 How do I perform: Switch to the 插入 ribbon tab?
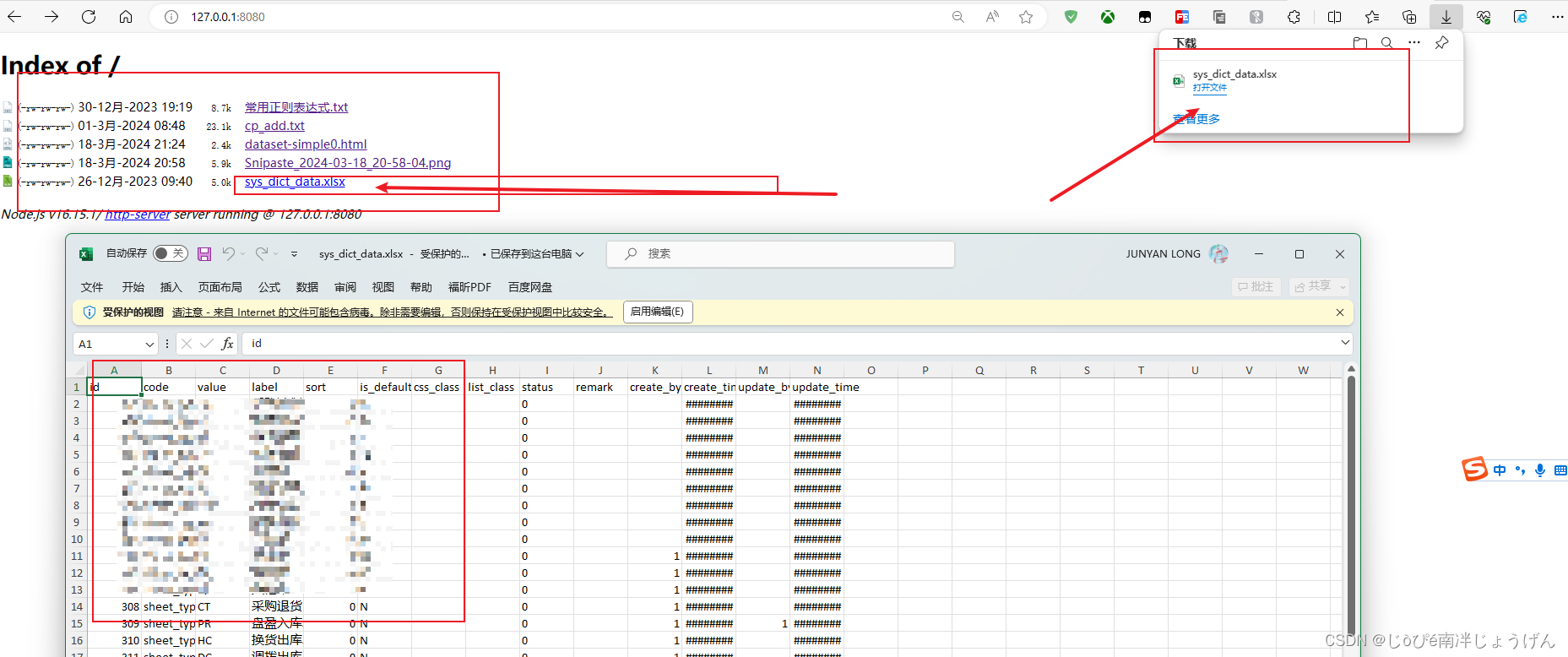pyautogui.click(x=171, y=287)
